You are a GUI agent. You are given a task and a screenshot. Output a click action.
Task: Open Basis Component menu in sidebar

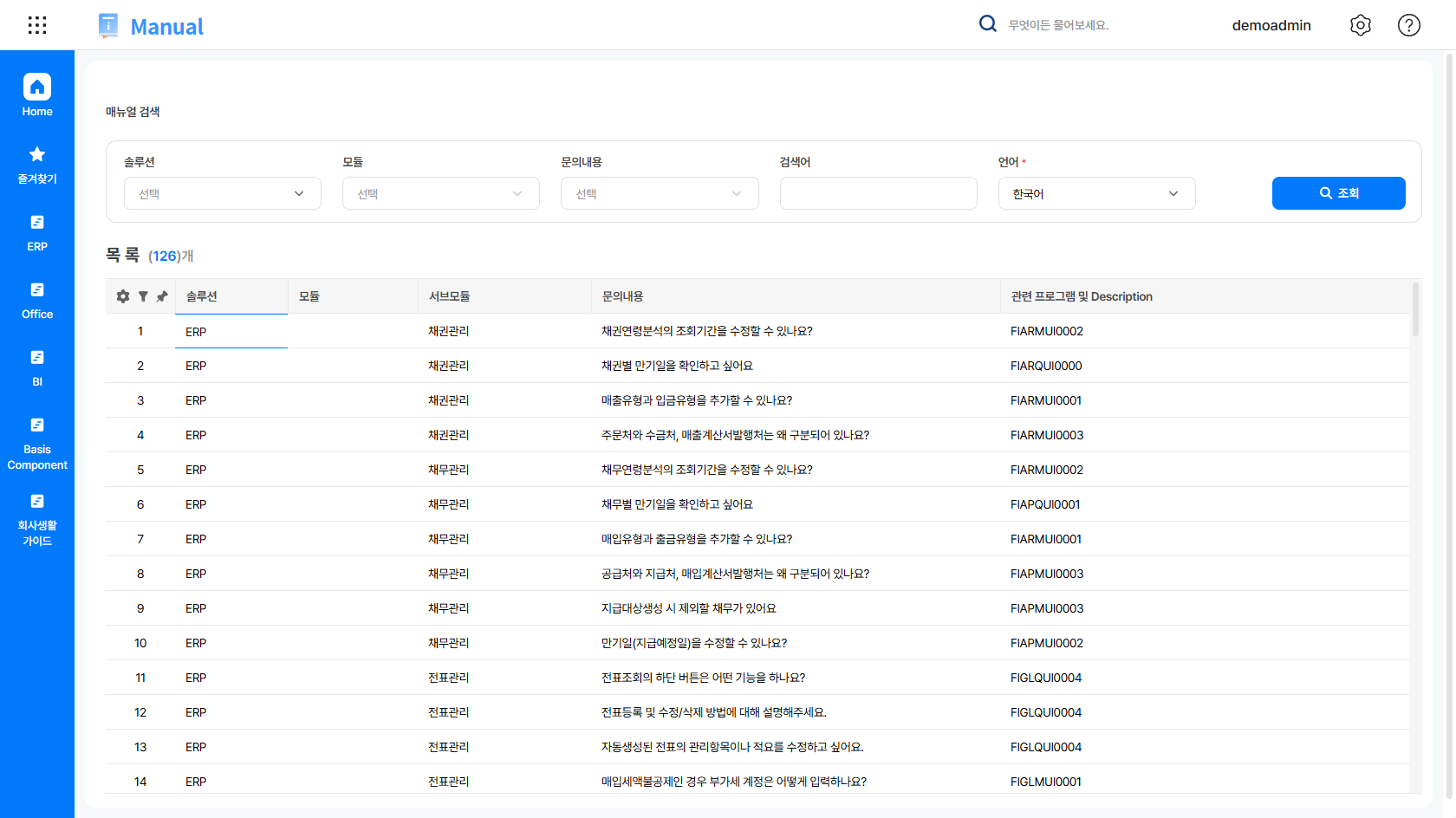[37, 444]
